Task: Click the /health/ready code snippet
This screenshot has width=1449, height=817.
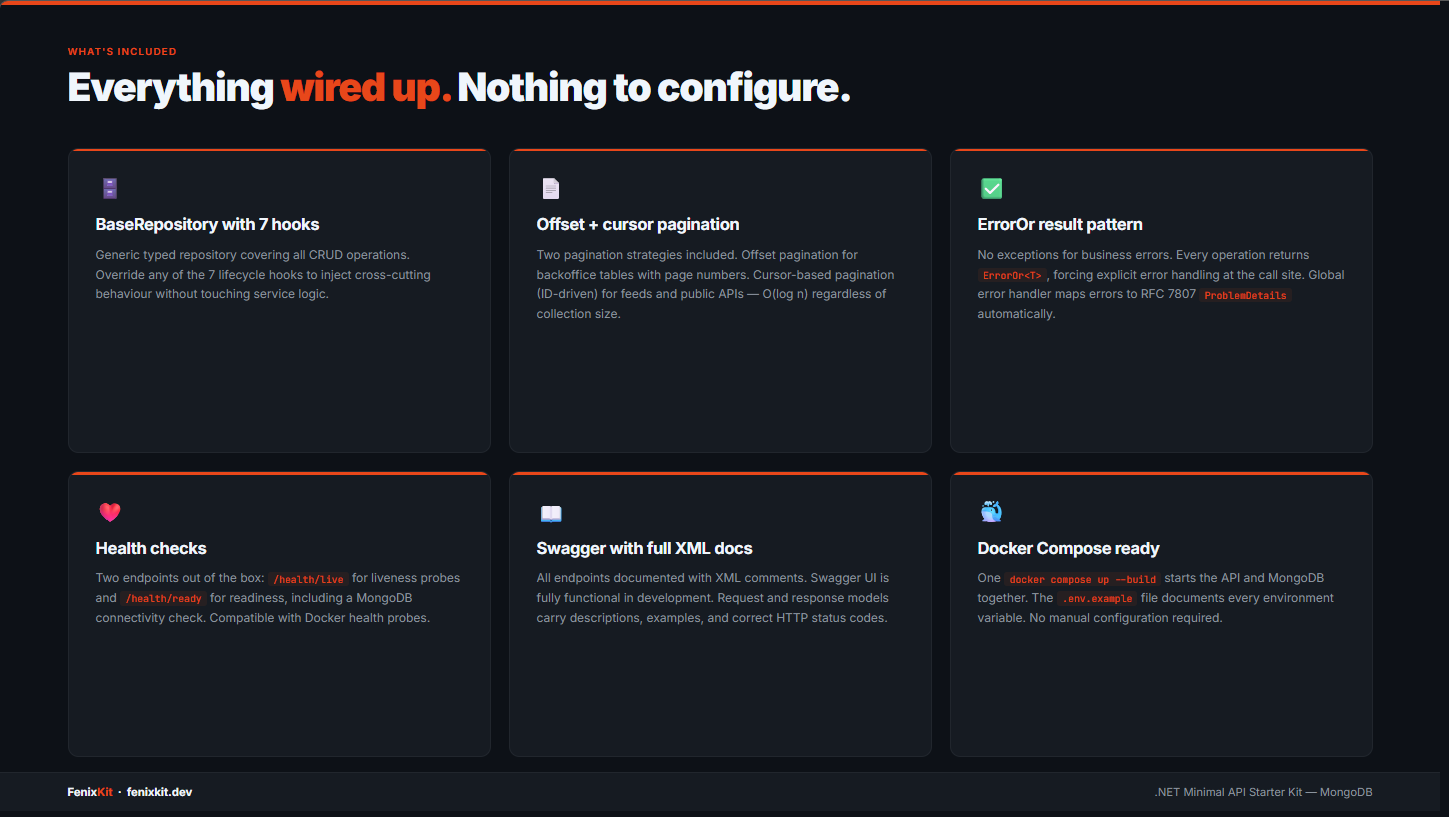Action: pyautogui.click(x=163, y=599)
